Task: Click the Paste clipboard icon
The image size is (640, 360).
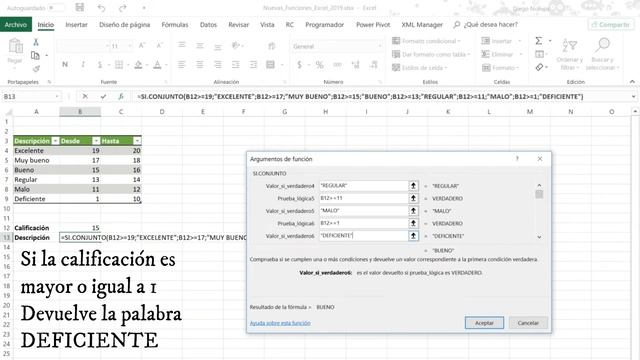Action: 16,46
